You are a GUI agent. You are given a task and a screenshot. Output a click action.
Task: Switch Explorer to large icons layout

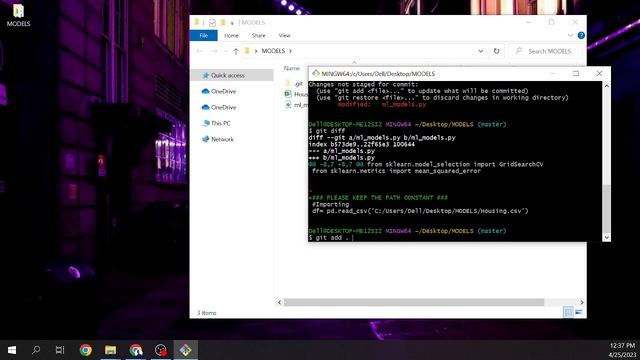[x=579, y=312]
